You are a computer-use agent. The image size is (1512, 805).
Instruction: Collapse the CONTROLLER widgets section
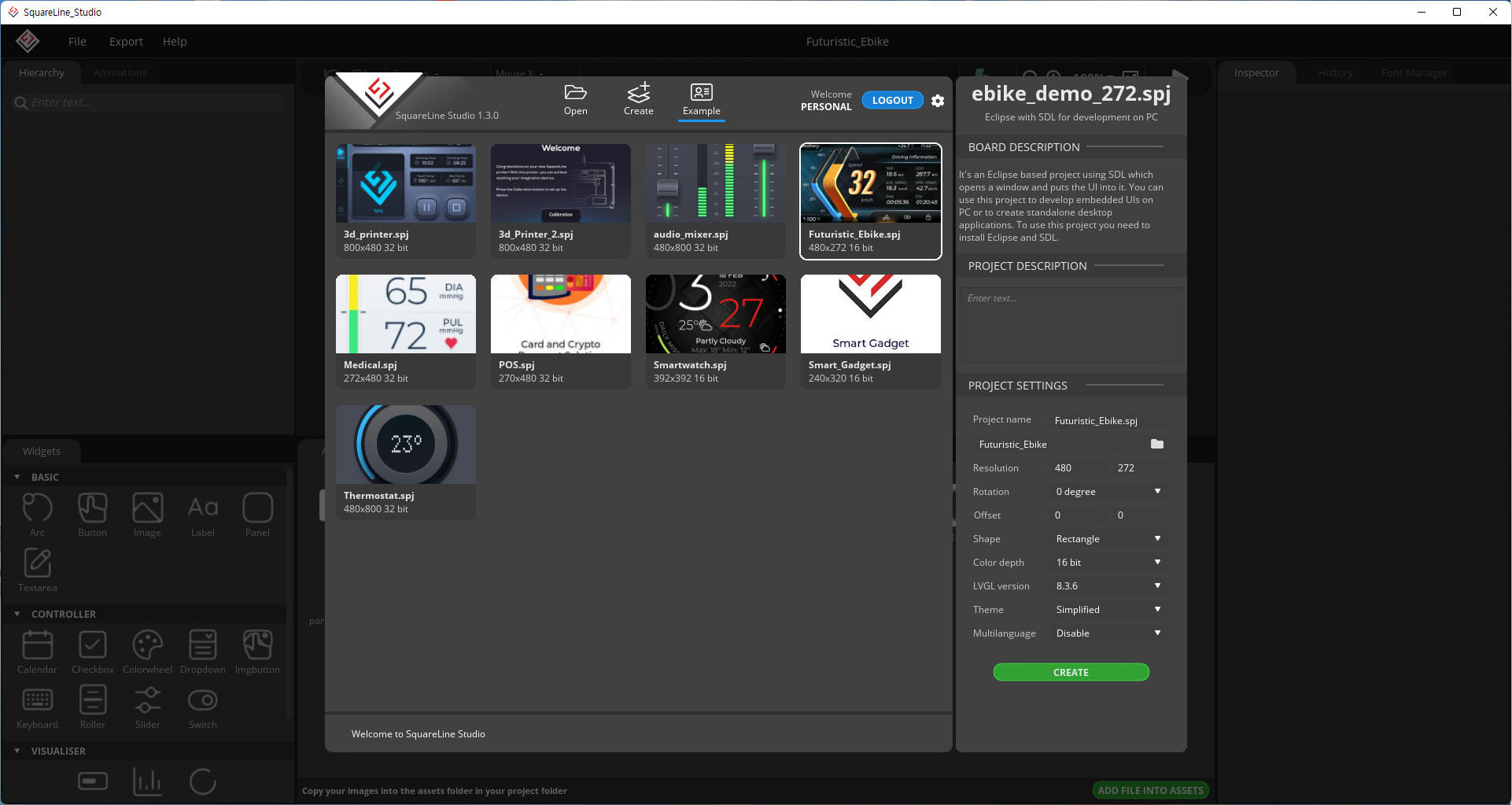[x=17, y=614]
